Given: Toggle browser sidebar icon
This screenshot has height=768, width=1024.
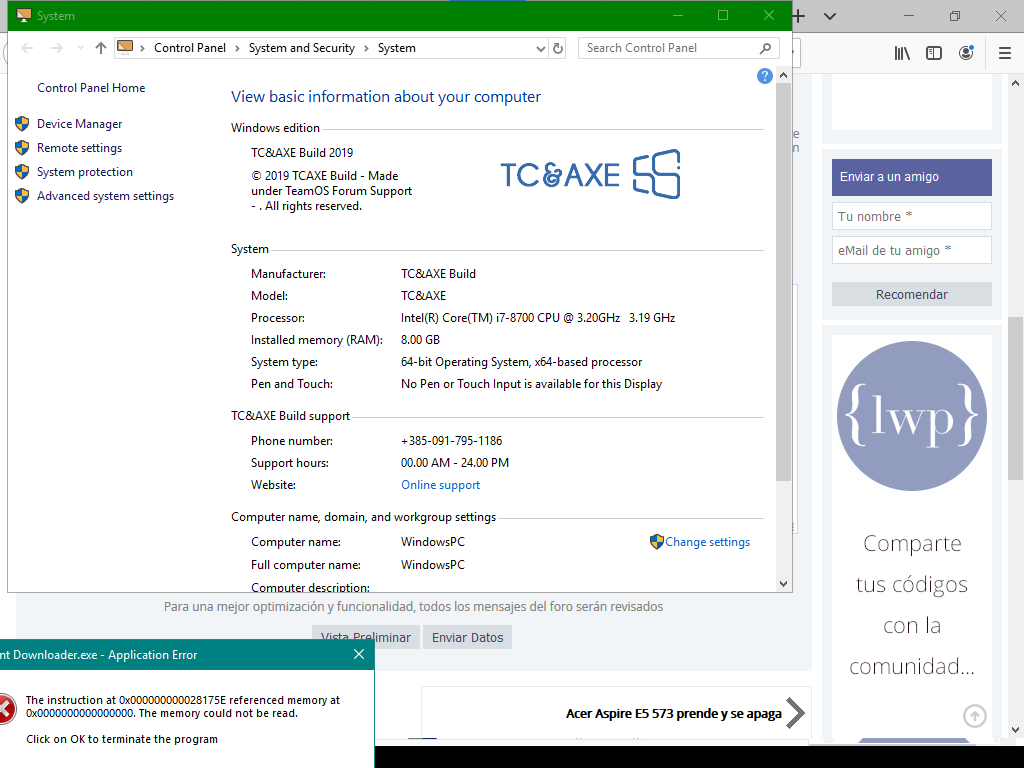Looking at the screenshot, I should click(934, 53).
